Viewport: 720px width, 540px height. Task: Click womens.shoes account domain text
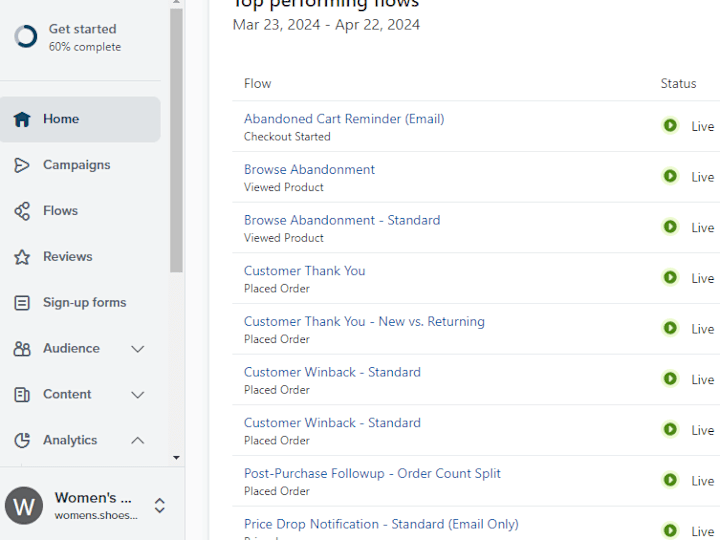pos(96,516)
